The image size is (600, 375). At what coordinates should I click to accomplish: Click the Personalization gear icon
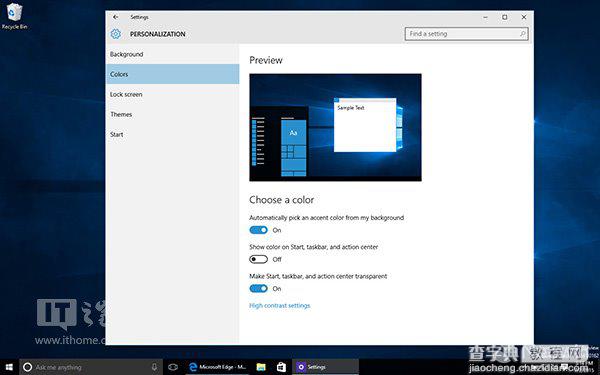pyautogui.click(x=116, y=34)
